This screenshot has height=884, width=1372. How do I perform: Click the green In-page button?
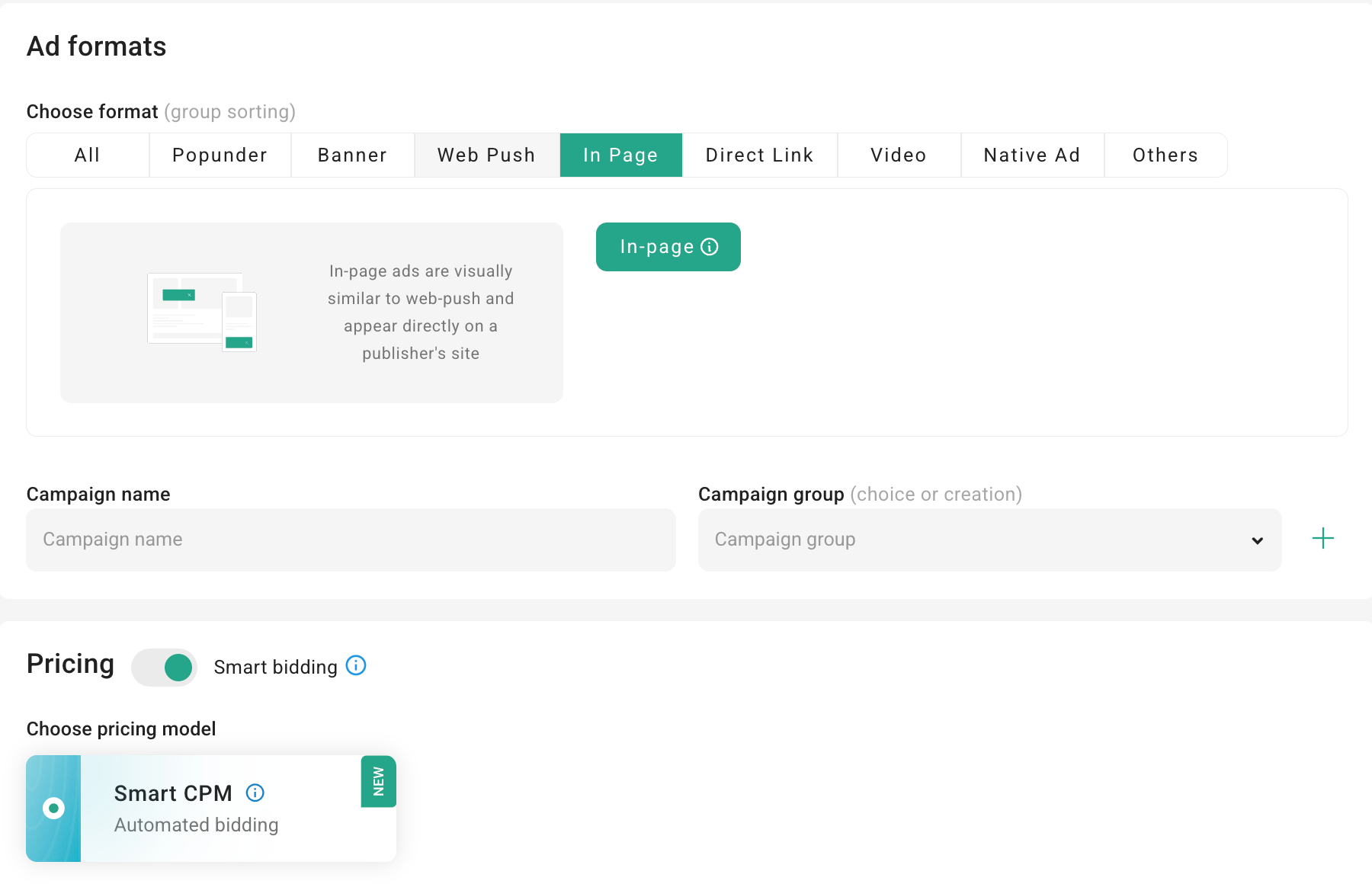coord(668,246)
